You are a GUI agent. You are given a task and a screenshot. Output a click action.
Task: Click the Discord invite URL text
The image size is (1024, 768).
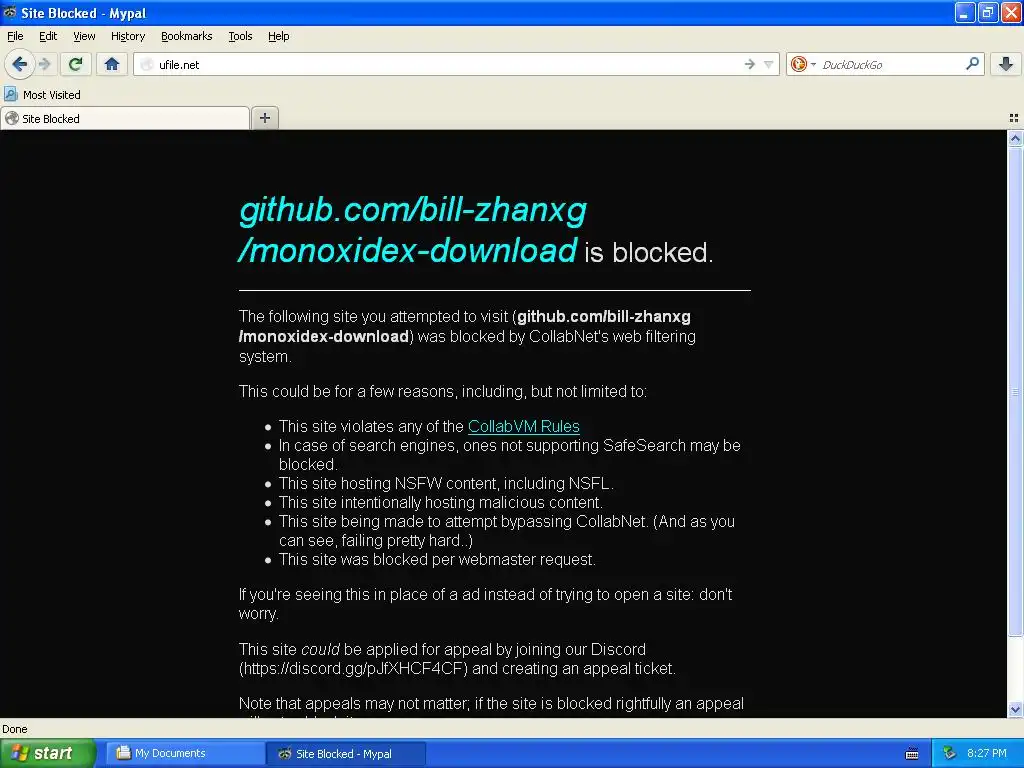pyautogui.click(x=353, y=668)
